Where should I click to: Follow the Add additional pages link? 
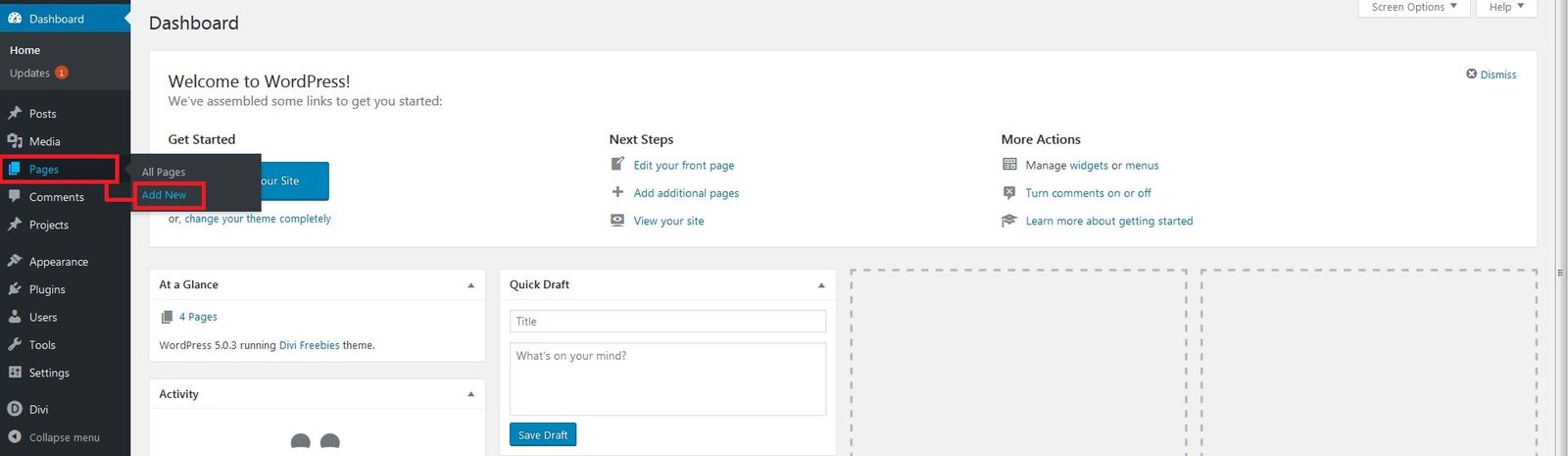686,193
